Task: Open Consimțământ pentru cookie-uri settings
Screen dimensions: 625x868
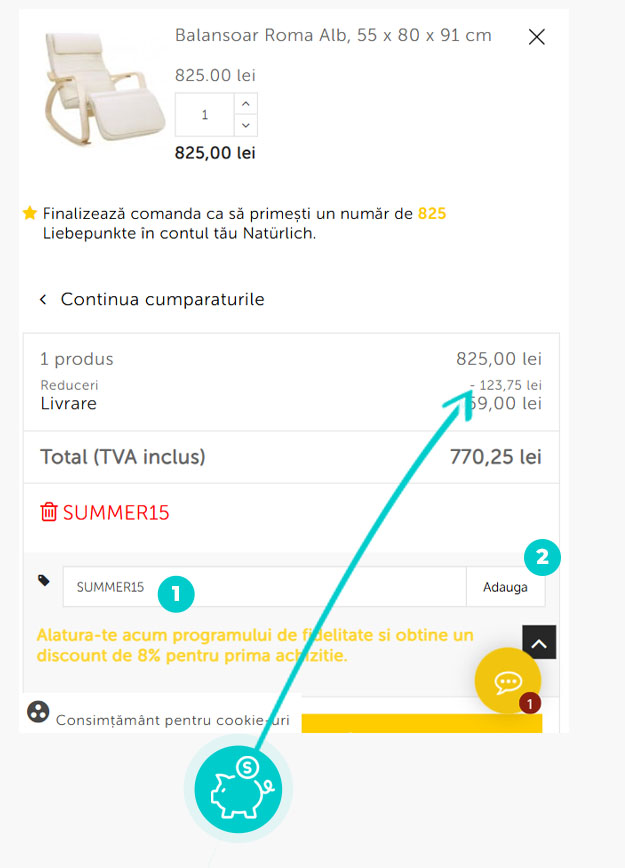Action: [x=172, y=720]
